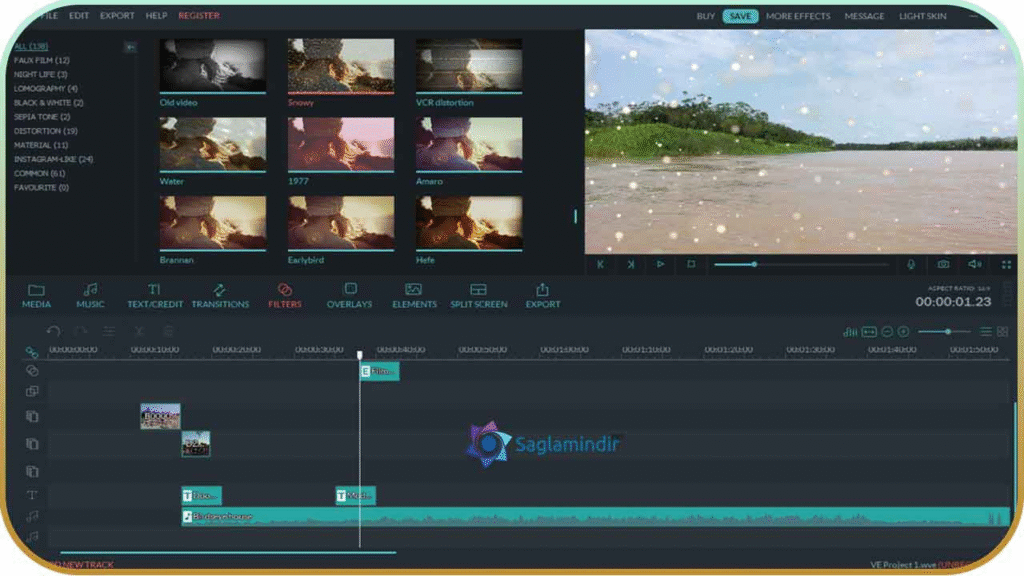Take a snapshot with the camera icon
1024x576 pixels.
pyautogui.click(x=941, y=264)
